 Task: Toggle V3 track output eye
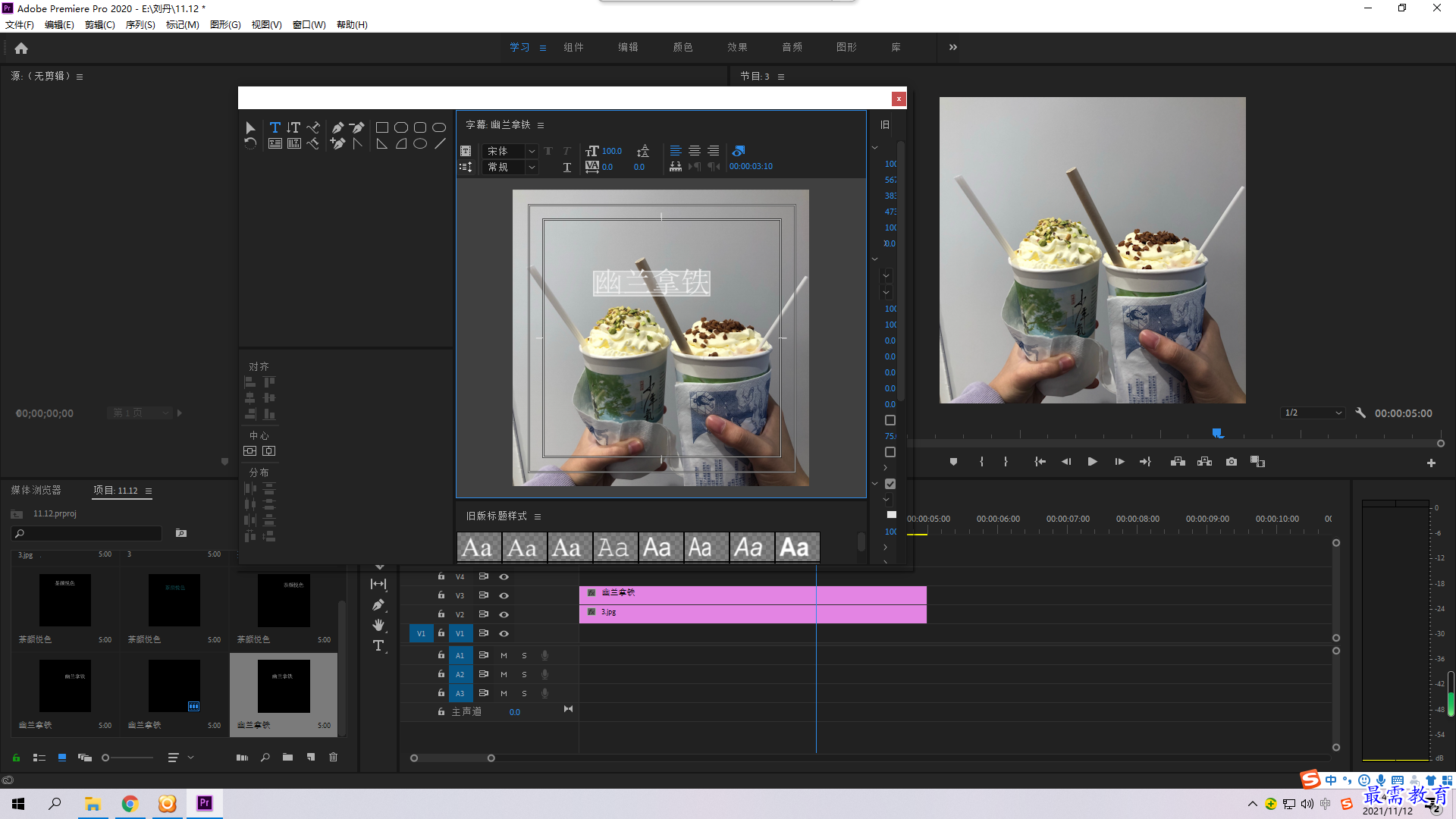[504, 596]
